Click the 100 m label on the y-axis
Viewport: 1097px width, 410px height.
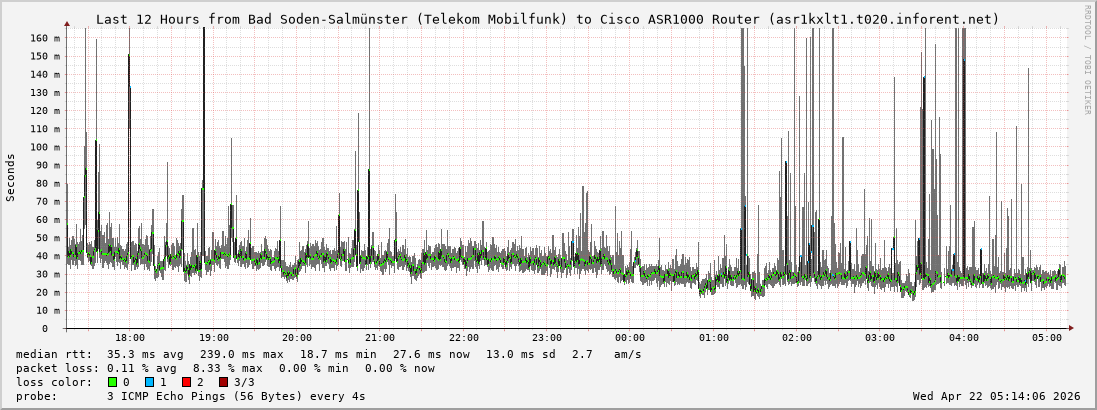tap(45, 147)
